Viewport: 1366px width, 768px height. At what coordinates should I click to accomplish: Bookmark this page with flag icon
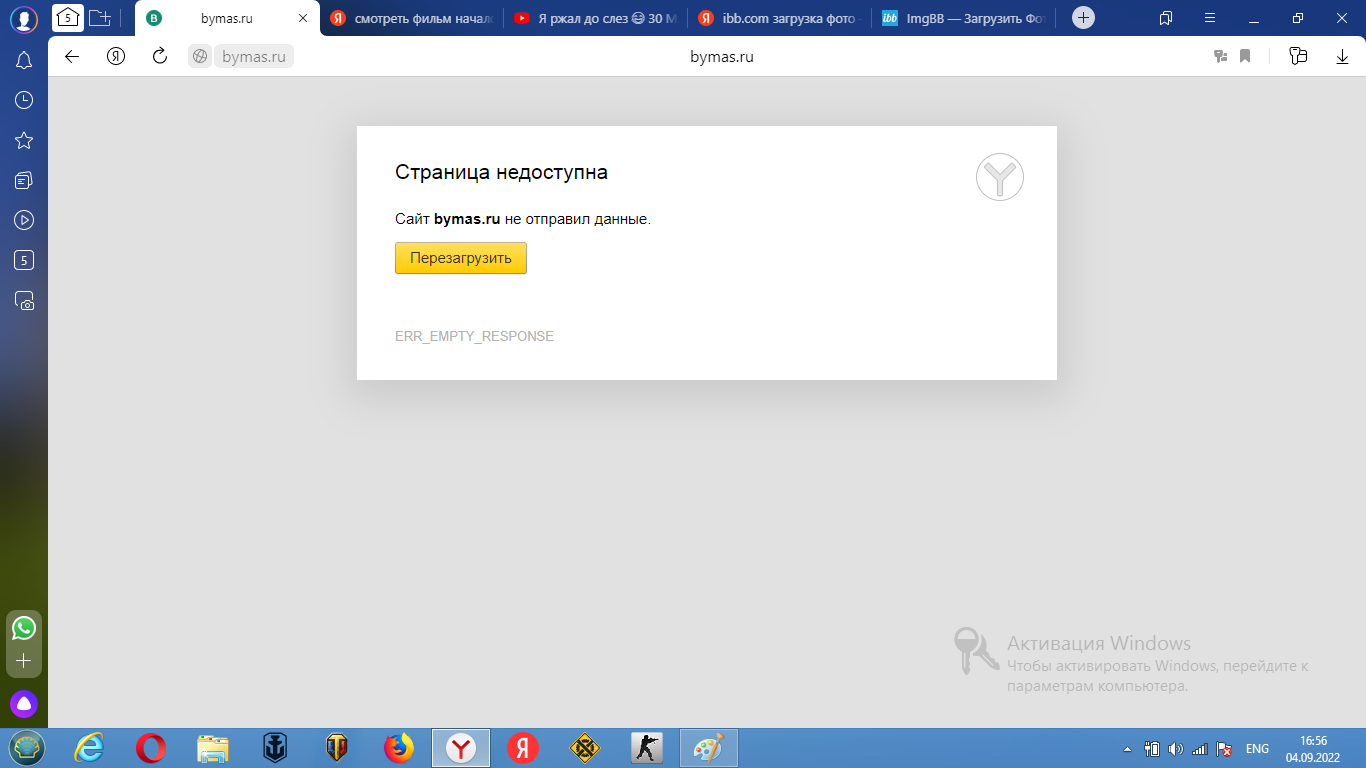[1245, 57]
